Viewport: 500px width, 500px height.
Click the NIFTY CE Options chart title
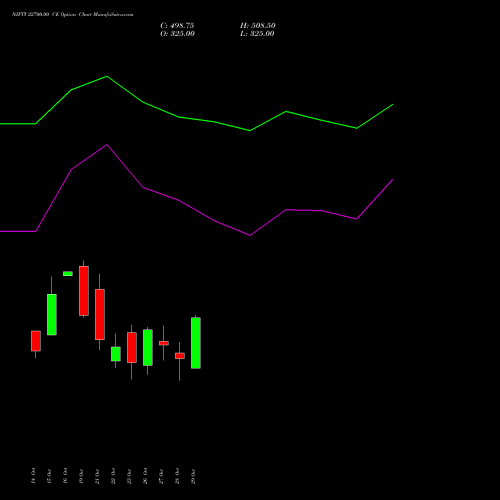tap(73, 15)
